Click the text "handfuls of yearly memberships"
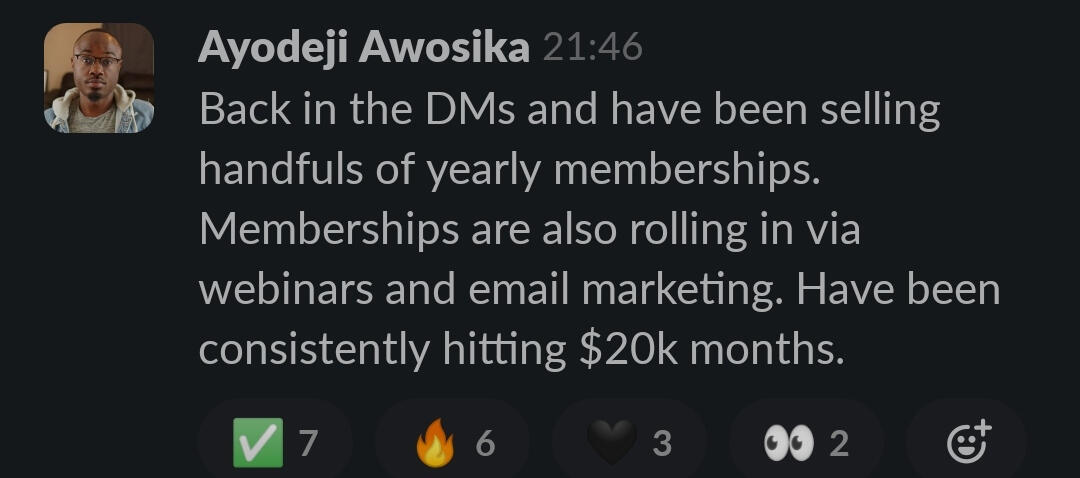 coord(509,170)
